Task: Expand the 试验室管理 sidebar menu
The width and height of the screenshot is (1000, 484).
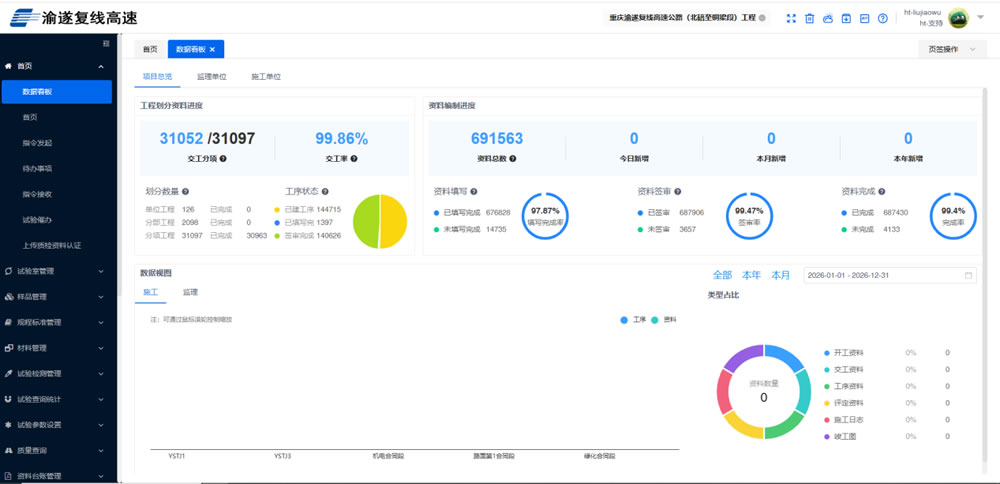Action: pos(58,270)
